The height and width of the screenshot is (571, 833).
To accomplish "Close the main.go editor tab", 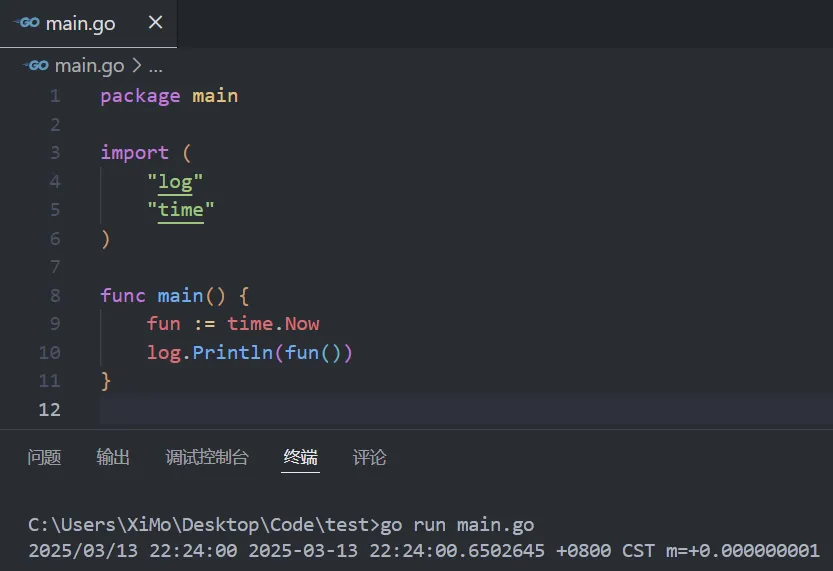I will pyautogui.click(x=155, y=23).
